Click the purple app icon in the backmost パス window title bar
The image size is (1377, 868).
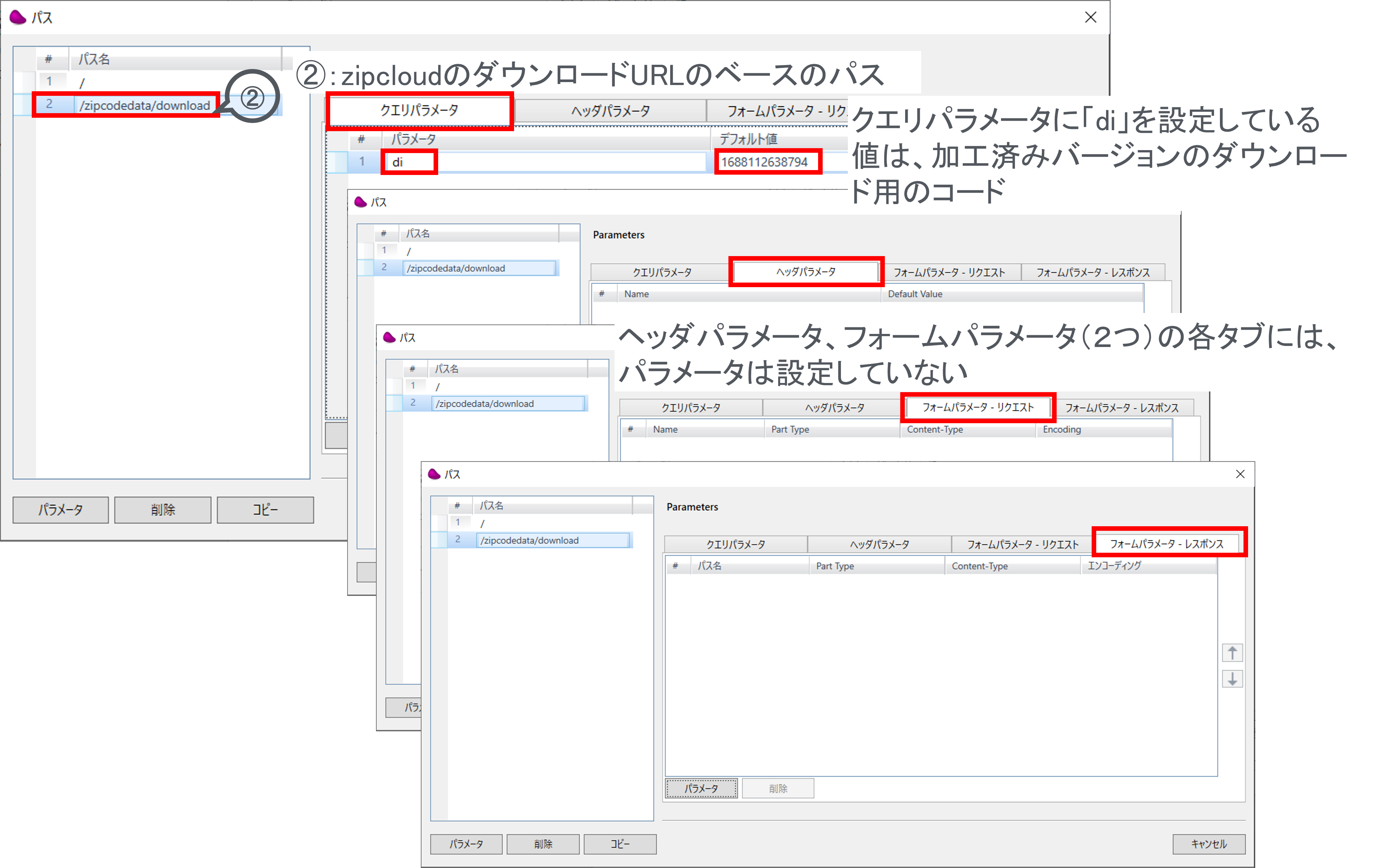[x=18, y=17]
